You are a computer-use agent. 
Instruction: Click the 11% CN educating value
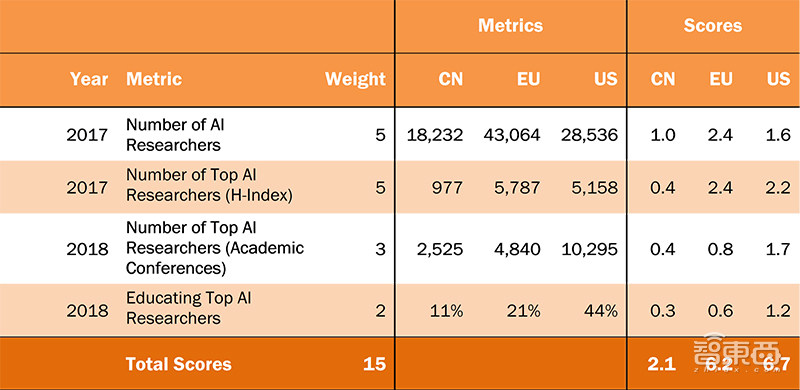tap(446, 311)
